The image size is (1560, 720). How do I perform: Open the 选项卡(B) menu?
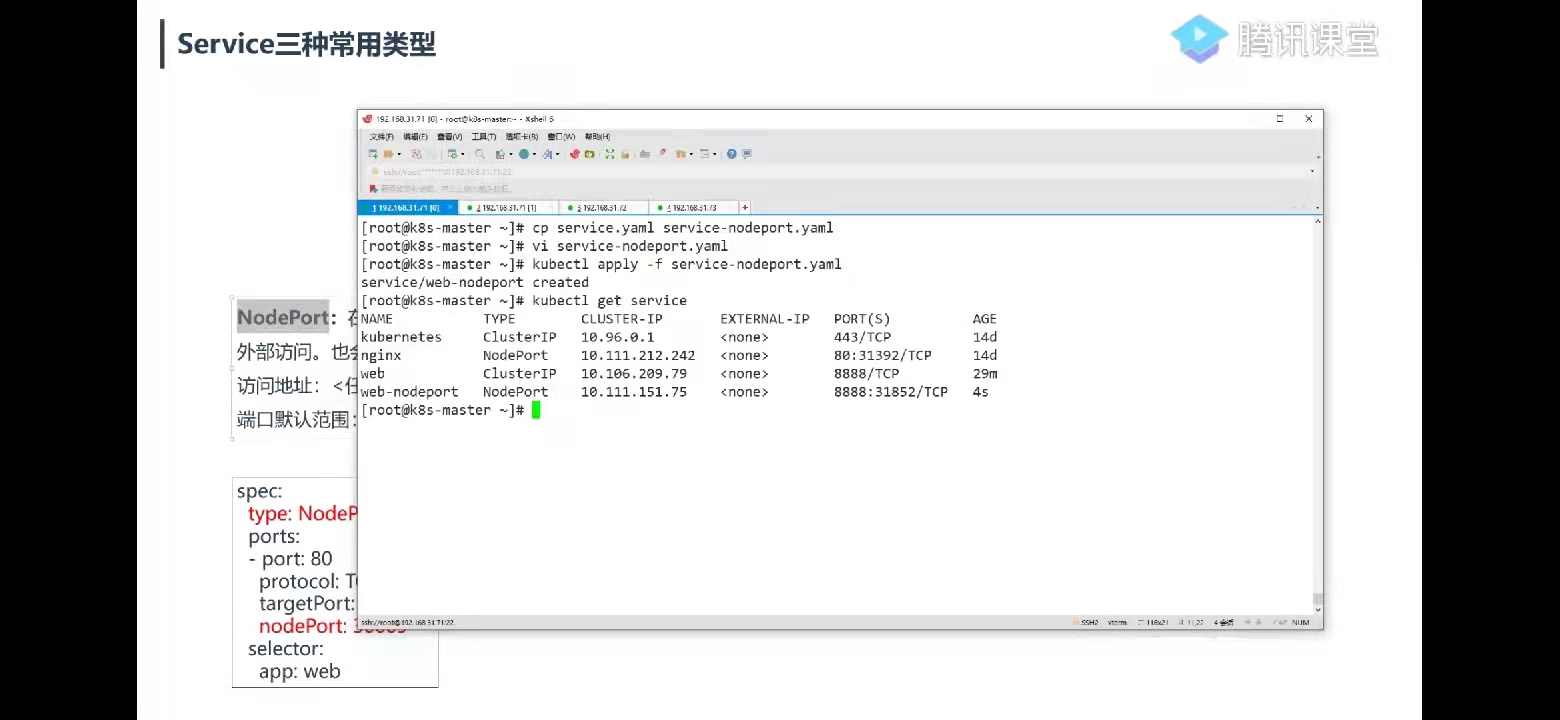click(522, 137)
